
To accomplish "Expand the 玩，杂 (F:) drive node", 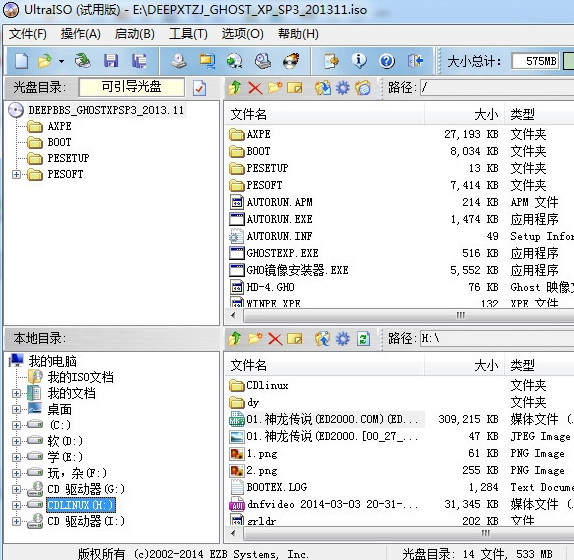I will coord(16,473).
